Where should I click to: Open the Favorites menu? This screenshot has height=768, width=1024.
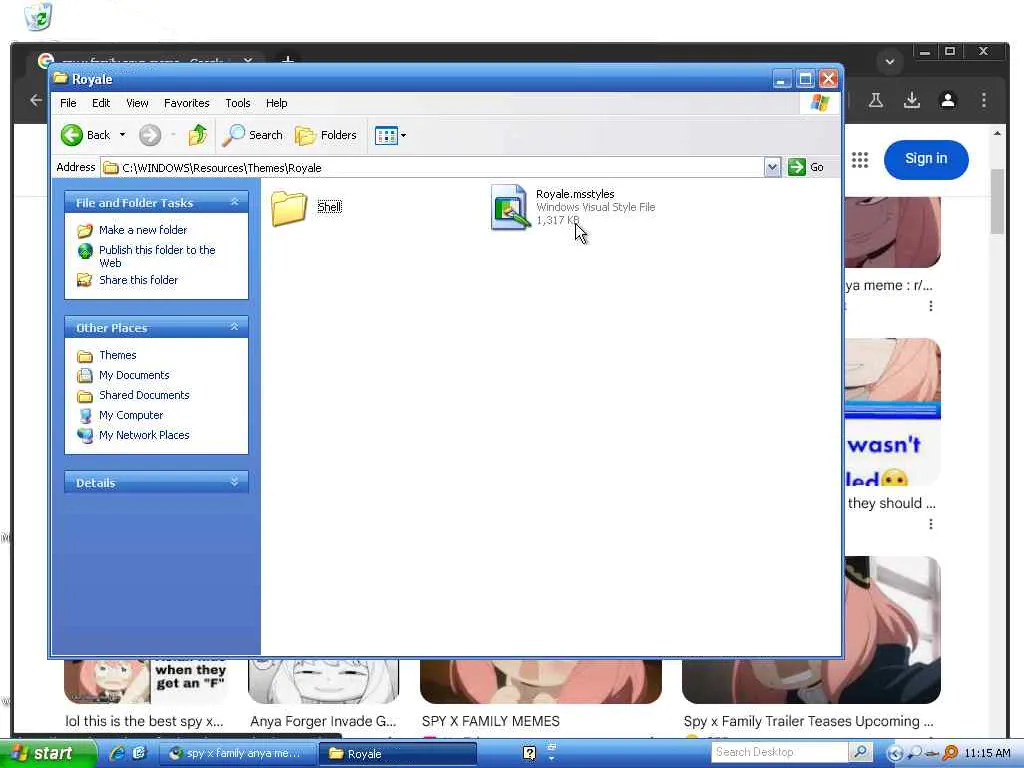(187, 103)
